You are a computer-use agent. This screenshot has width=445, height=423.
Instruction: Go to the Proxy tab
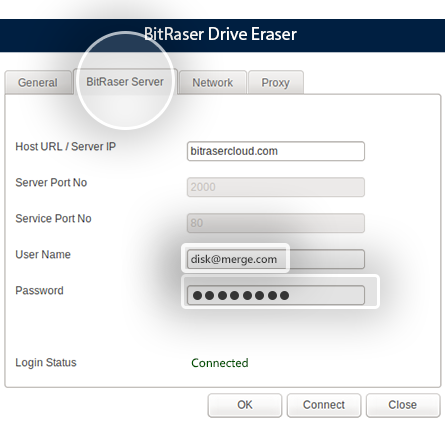(x=276, y=82)
